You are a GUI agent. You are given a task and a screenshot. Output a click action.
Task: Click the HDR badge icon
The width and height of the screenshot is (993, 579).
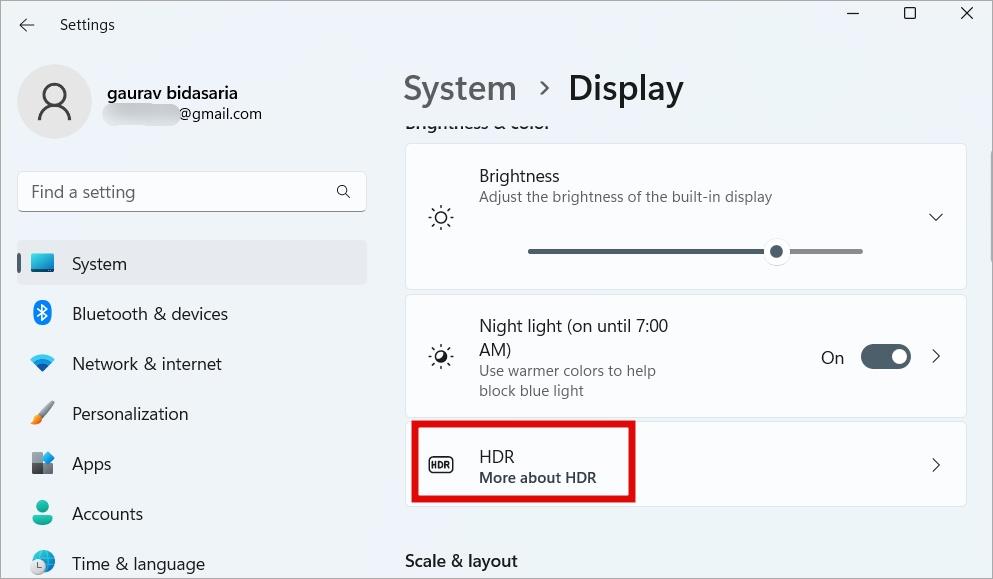441,464
